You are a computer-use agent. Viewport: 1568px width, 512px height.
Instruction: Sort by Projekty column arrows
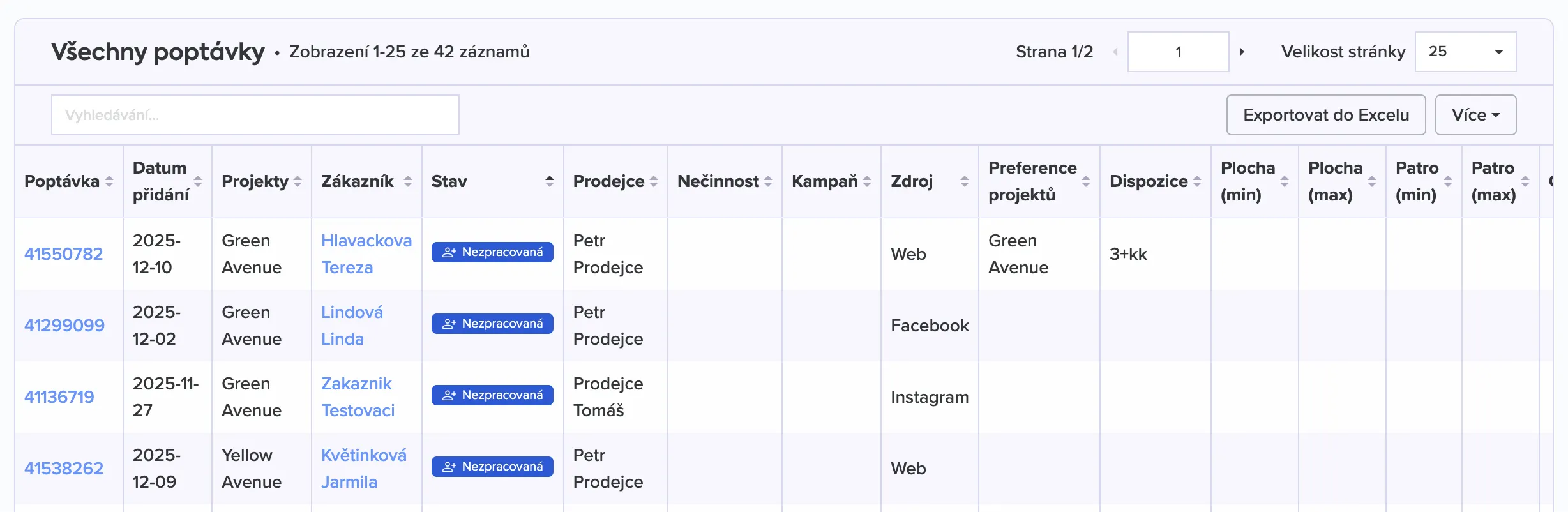coord(298,182)
